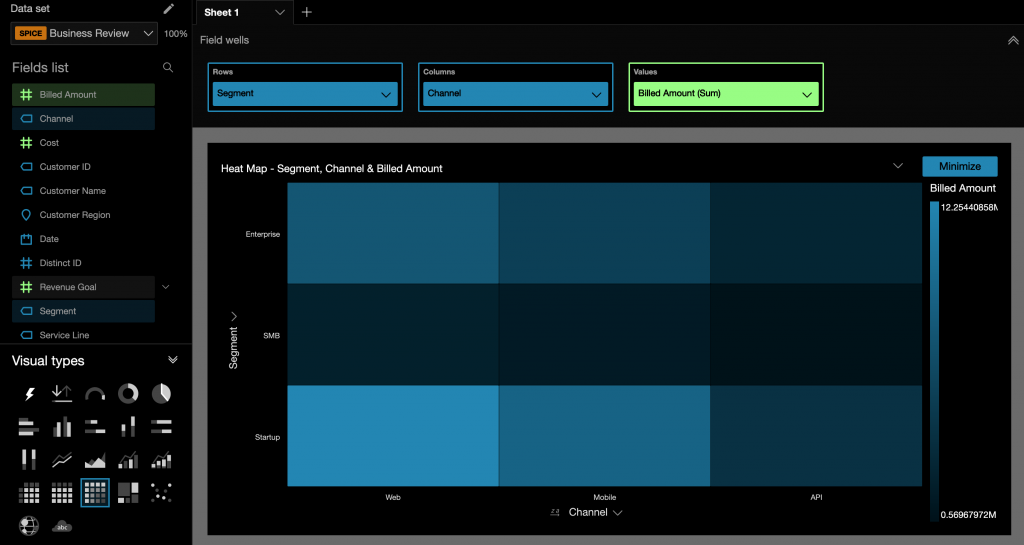Collapse the Field wells section
This screenshot has width=1024, height=545.
tap(1013, 40)
